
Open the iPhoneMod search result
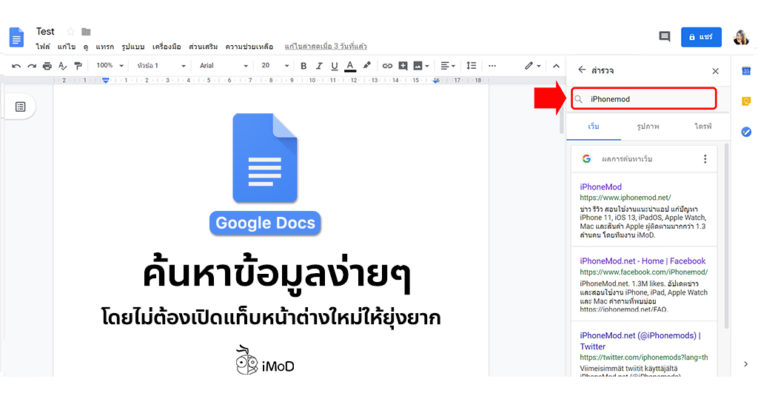pos(600,187)
